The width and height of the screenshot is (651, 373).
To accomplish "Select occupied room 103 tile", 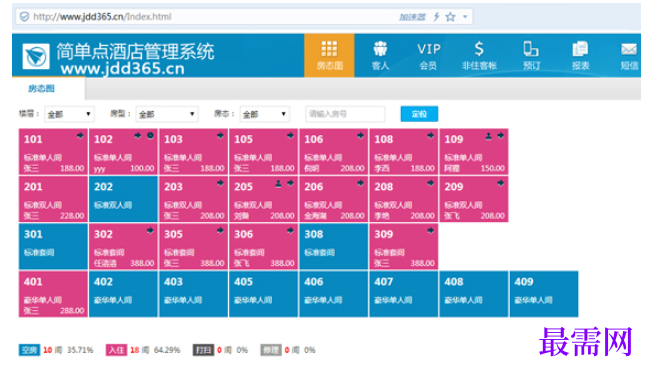I will pos(193,152).
